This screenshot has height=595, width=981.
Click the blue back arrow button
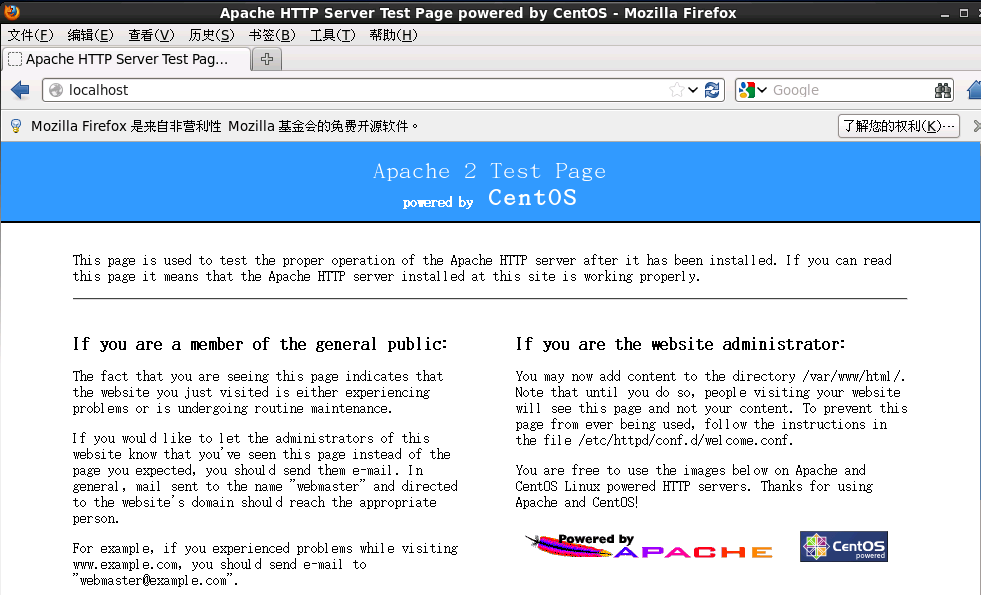point(20,90)
